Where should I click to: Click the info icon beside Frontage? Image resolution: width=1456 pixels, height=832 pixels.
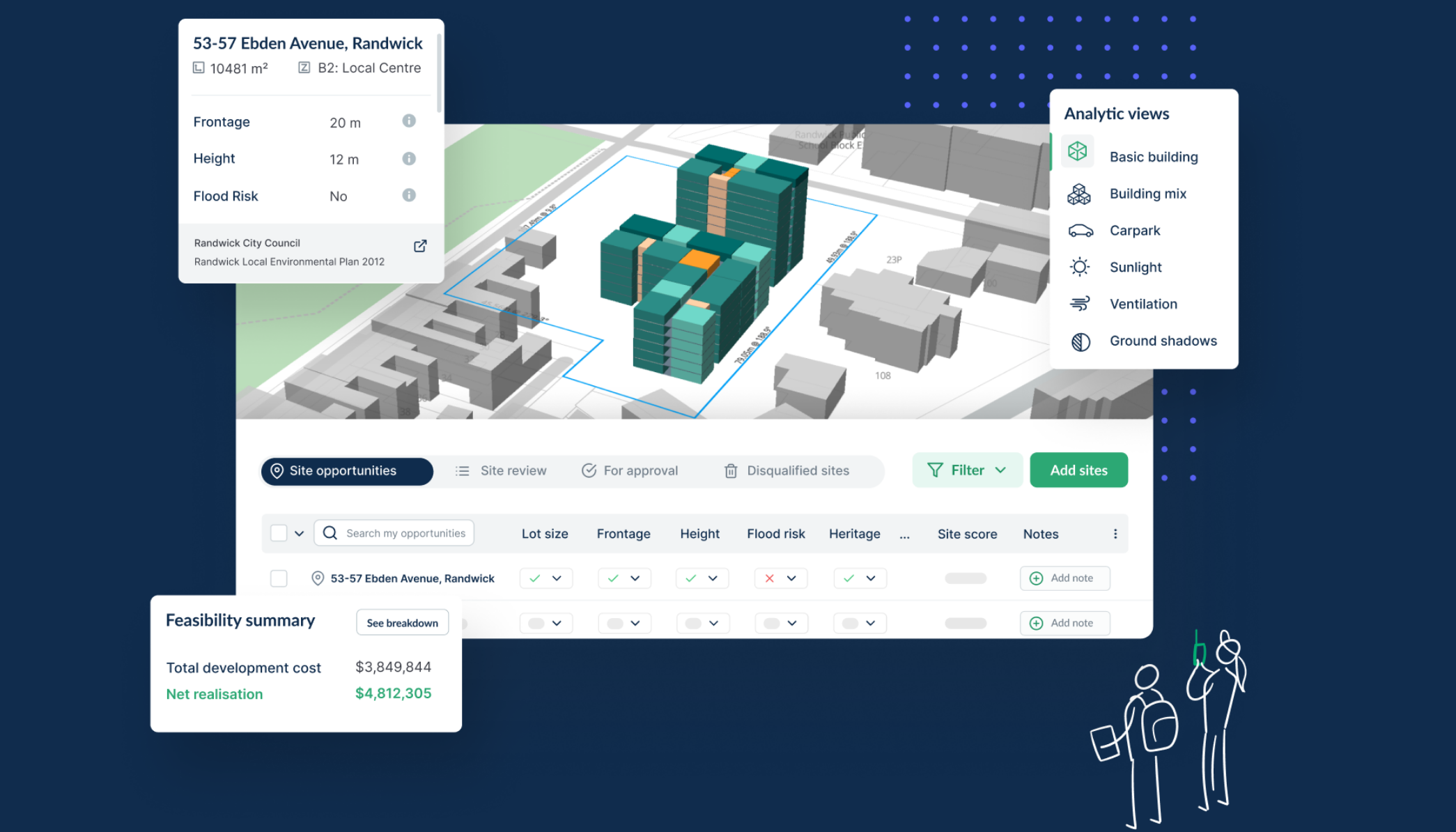[409, 121]
